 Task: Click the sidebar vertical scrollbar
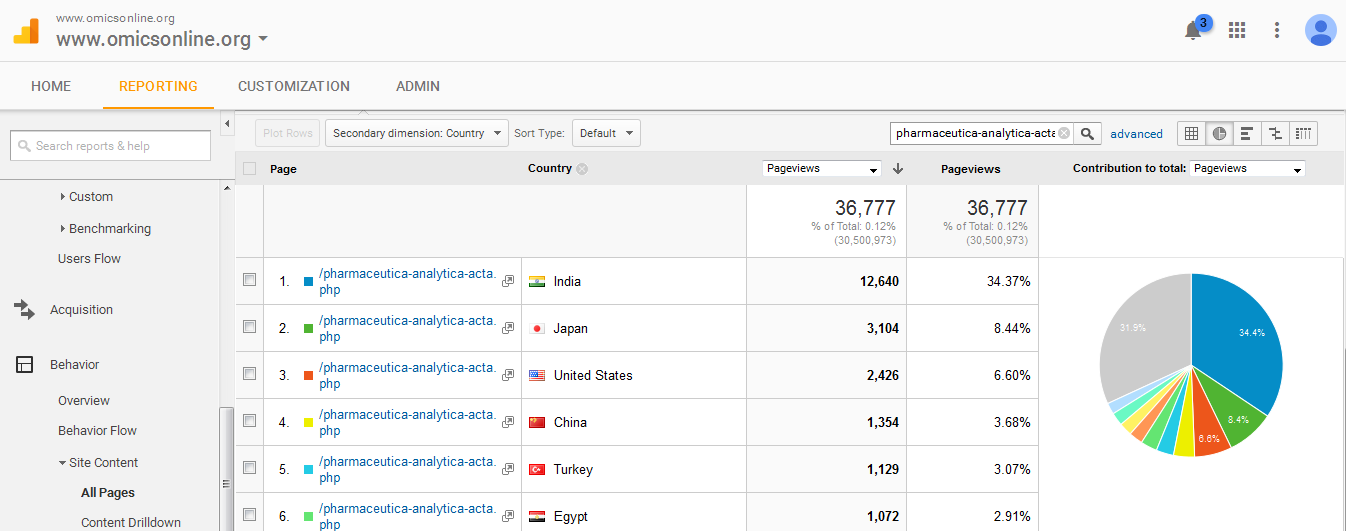point(226,469)
